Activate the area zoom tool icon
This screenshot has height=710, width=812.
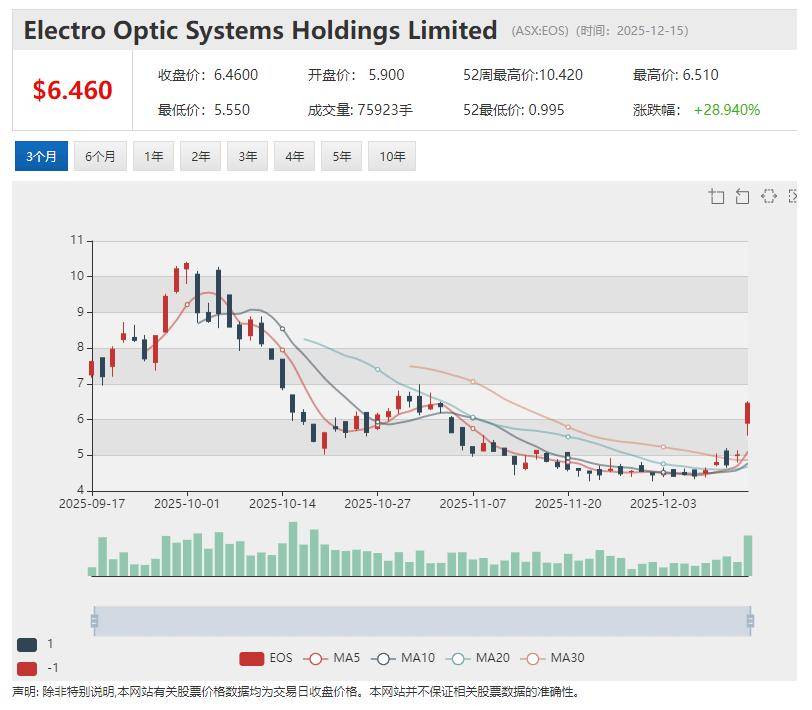point(716,196)
